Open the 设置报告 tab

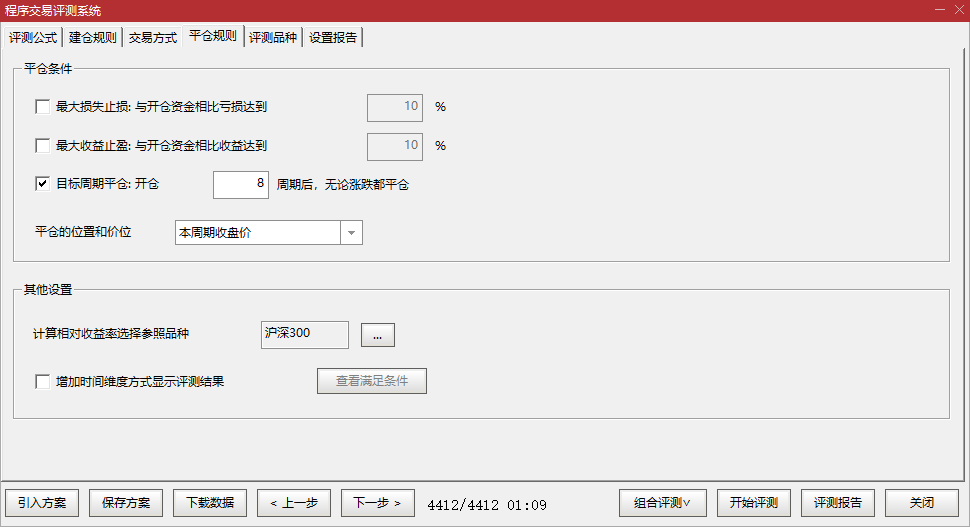click(332, 38)
